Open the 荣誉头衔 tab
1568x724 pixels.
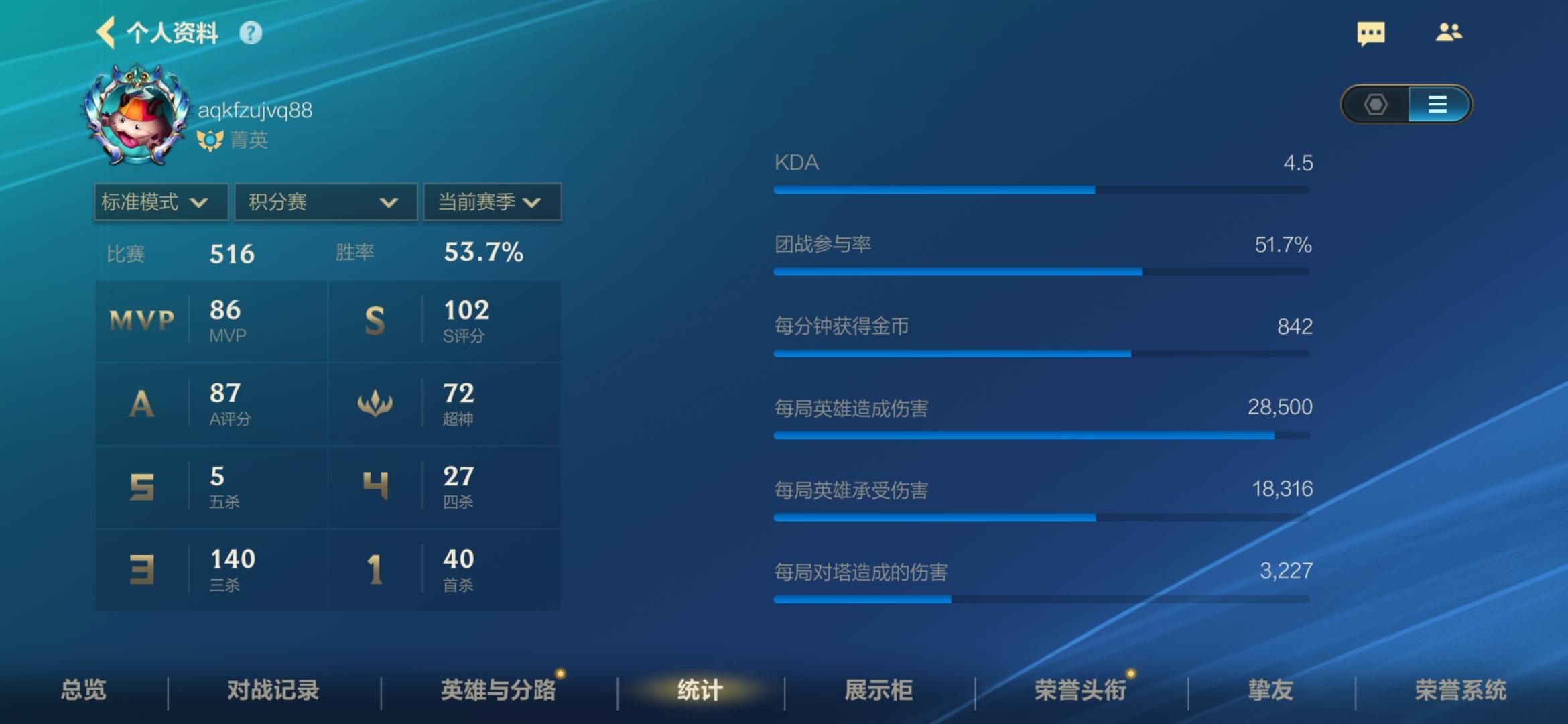(x=1080, y=690)
